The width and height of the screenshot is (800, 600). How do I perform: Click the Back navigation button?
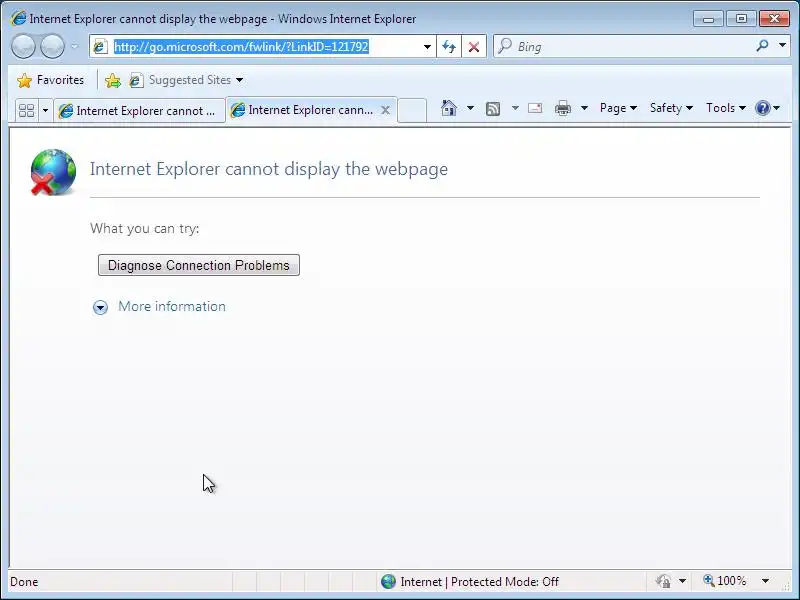click(23, 46)
